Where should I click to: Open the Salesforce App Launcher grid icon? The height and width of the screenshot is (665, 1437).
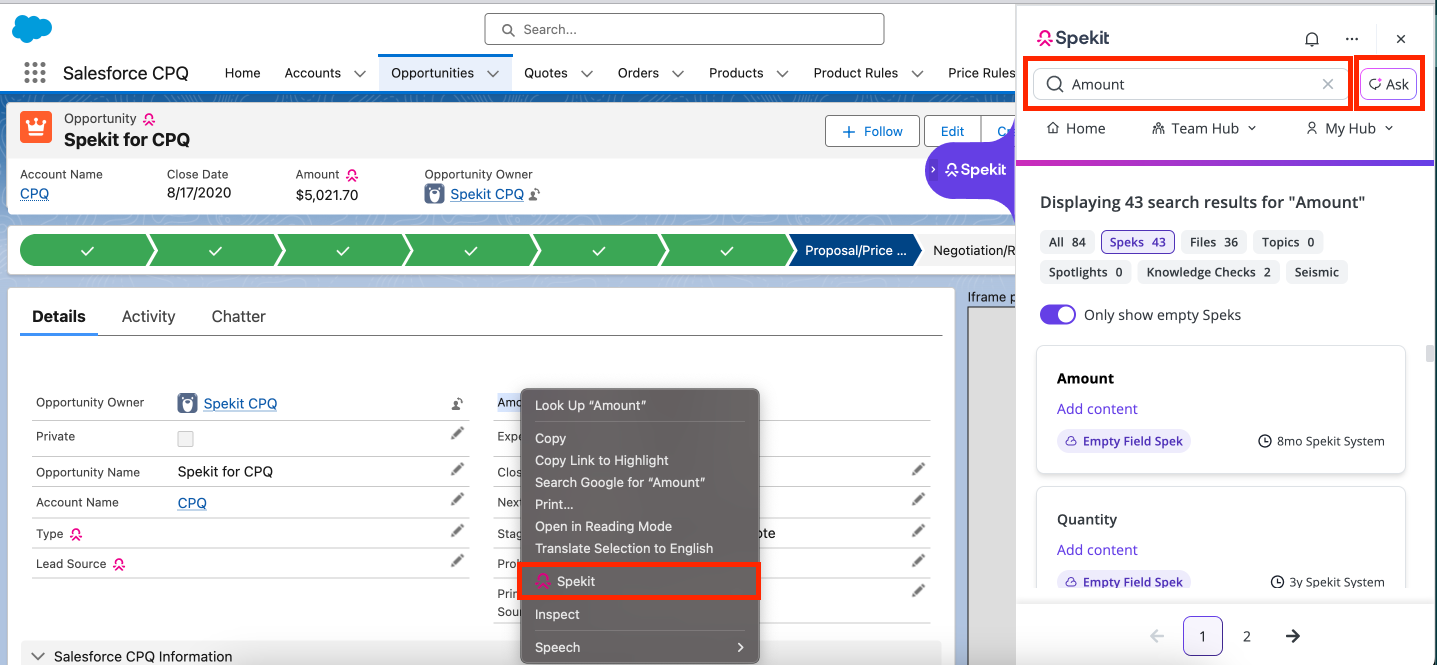[35, 73]
